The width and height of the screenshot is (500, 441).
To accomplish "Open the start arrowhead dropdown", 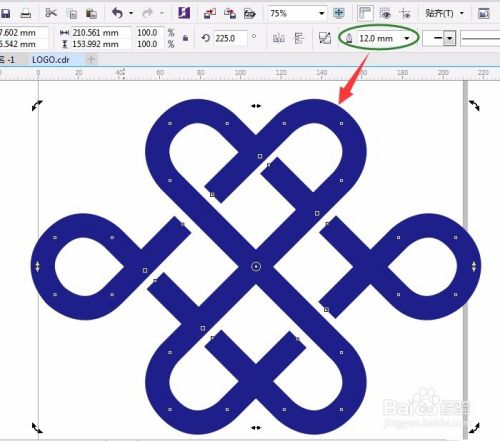I will [450, 38].
